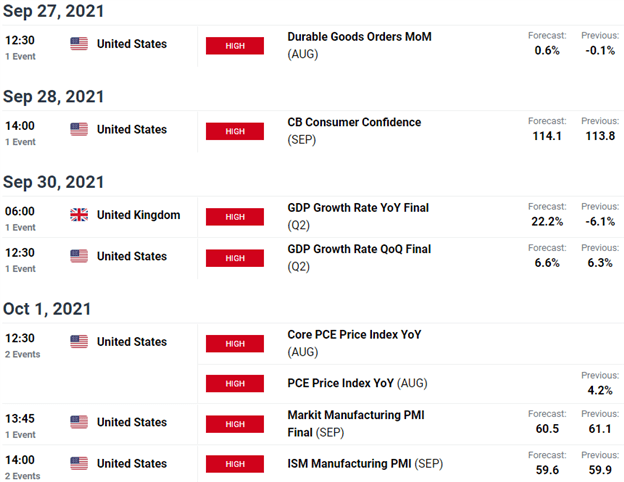Screen dimensions: 624x482
Task: Click HIGH badge next to PCE Price Index YoY
Action: tap(235, 384)
